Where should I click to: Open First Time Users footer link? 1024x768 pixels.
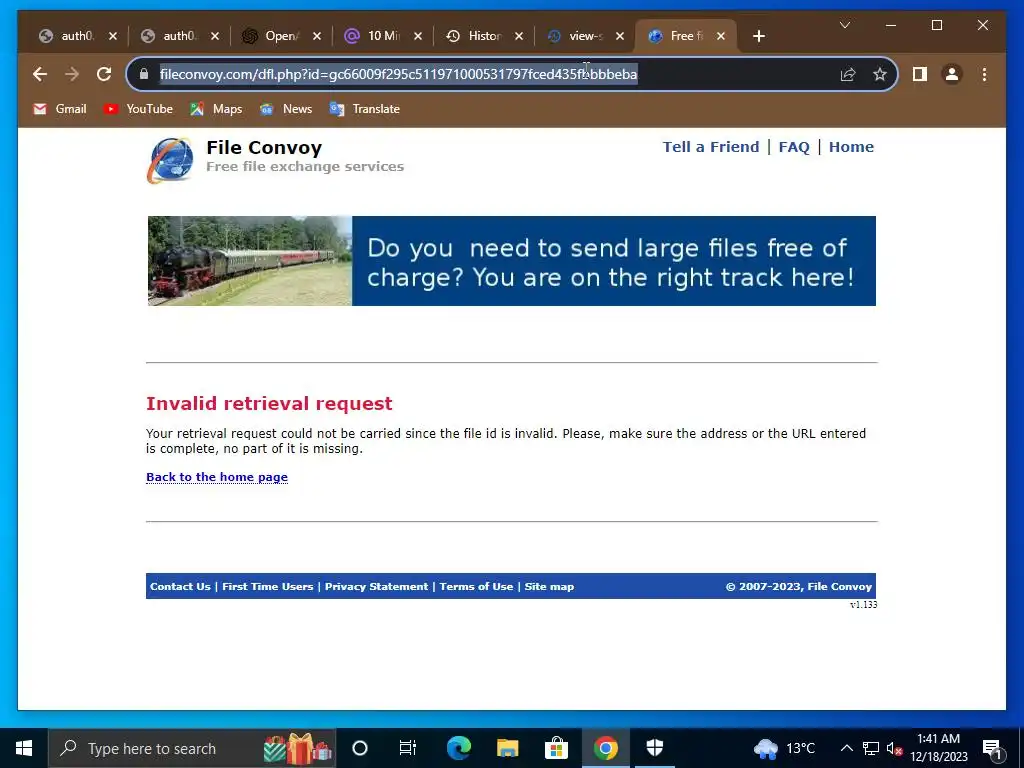(x=268, y=586)
